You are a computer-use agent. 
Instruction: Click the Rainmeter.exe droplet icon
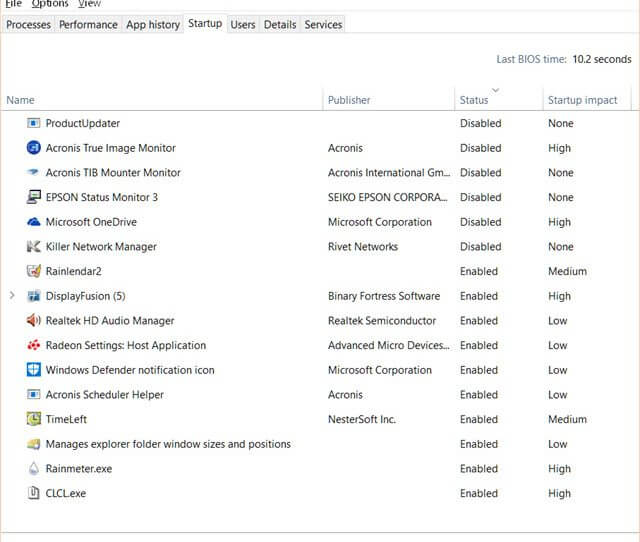click(33, 469)
